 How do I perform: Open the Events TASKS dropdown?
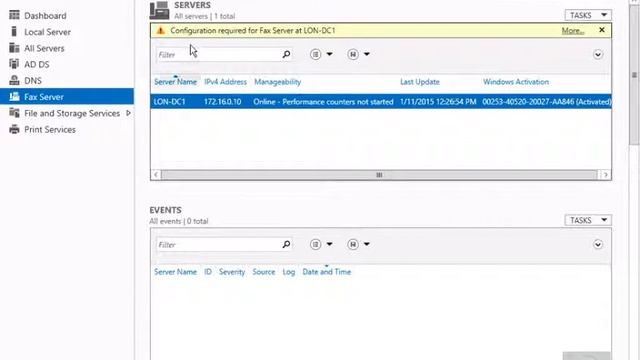[x=588, y=220]
